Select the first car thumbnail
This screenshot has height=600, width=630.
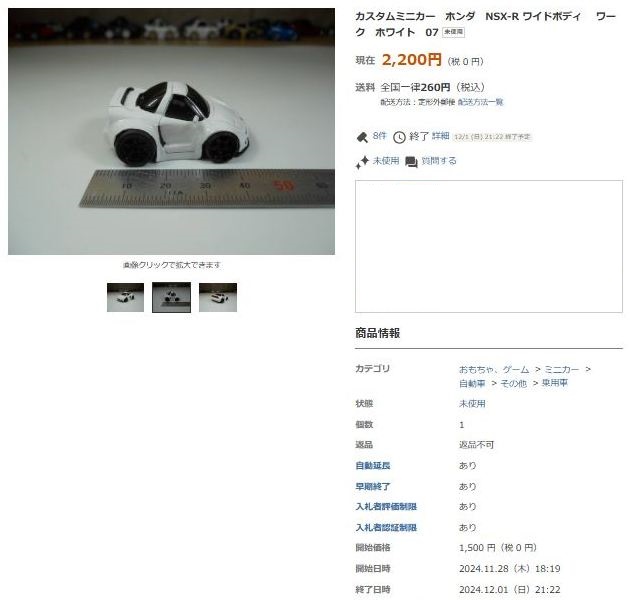[x=125, y=297]
